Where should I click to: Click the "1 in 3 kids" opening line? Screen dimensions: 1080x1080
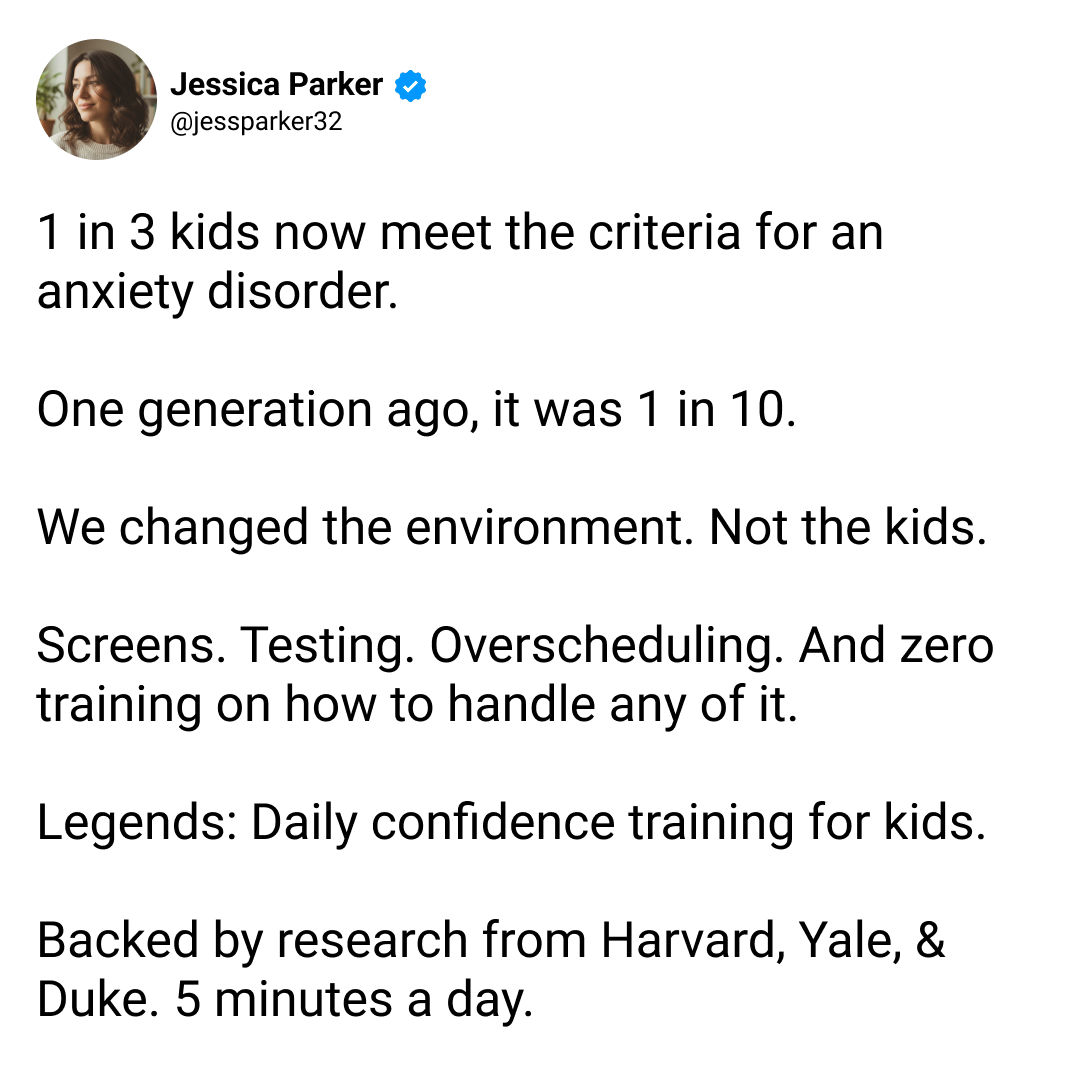coord(460,232)
